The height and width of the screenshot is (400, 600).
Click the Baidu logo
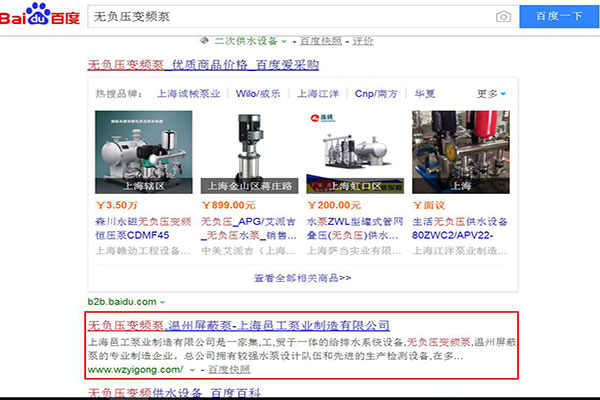40,14
